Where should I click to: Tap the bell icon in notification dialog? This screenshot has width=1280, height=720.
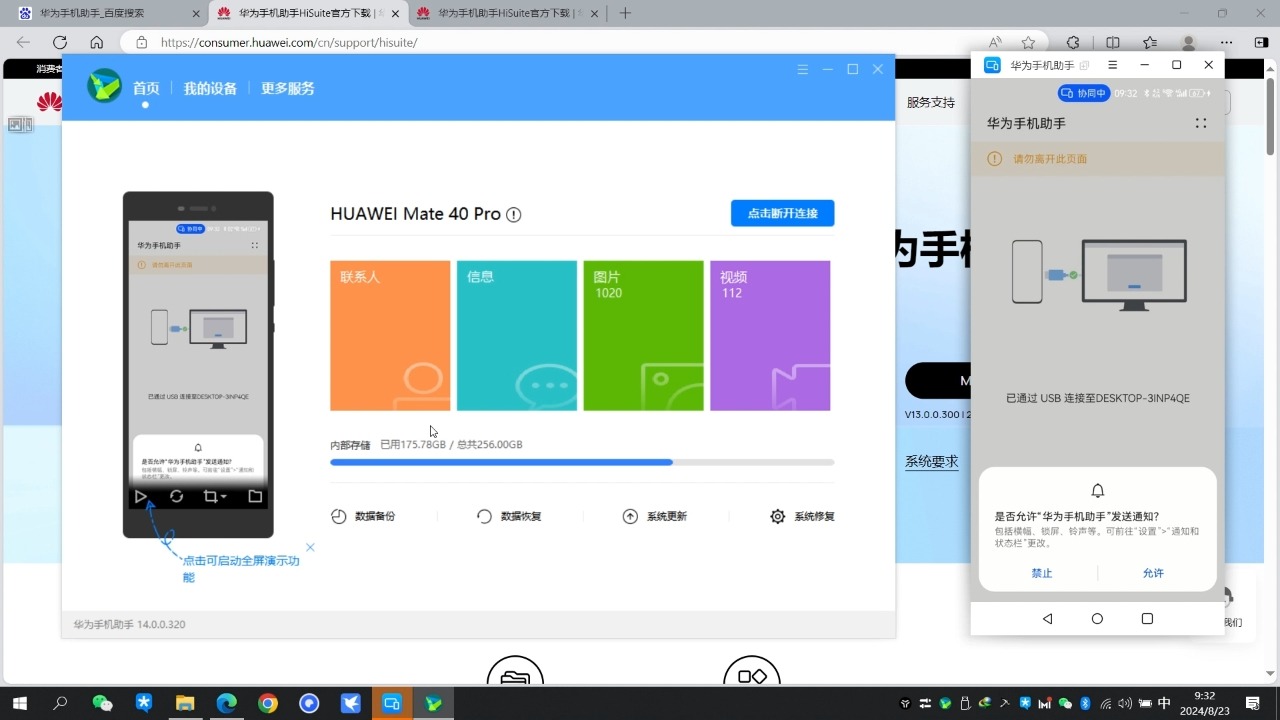click(x=1098, y=490)
